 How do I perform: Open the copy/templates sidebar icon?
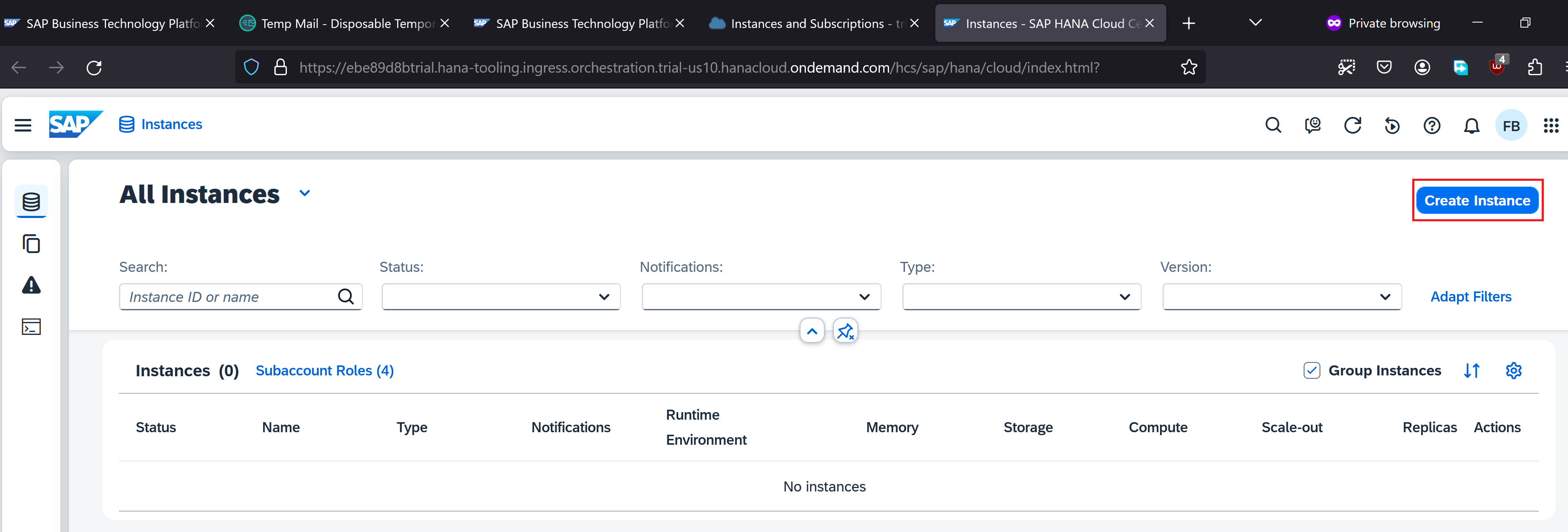31,243
